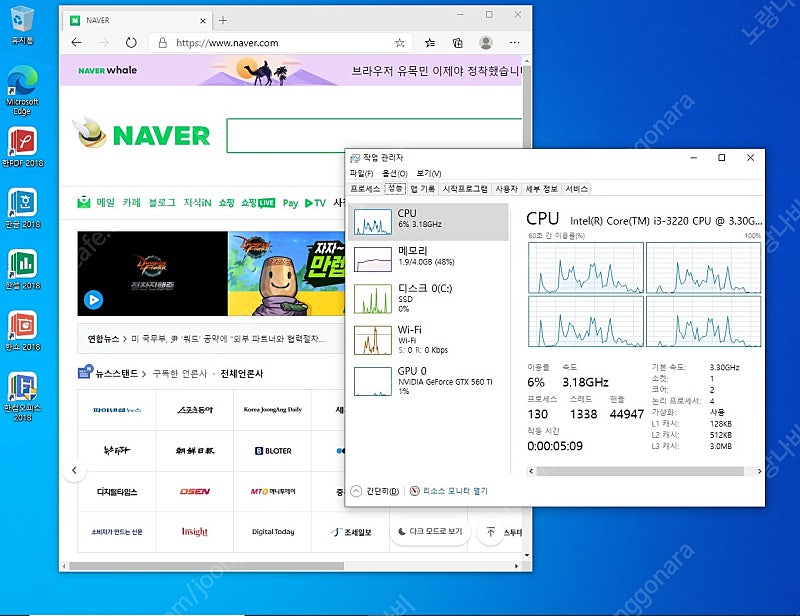
Task: Select 구독한 언론사 in newsstand
Action: click(x=180, y=374)
